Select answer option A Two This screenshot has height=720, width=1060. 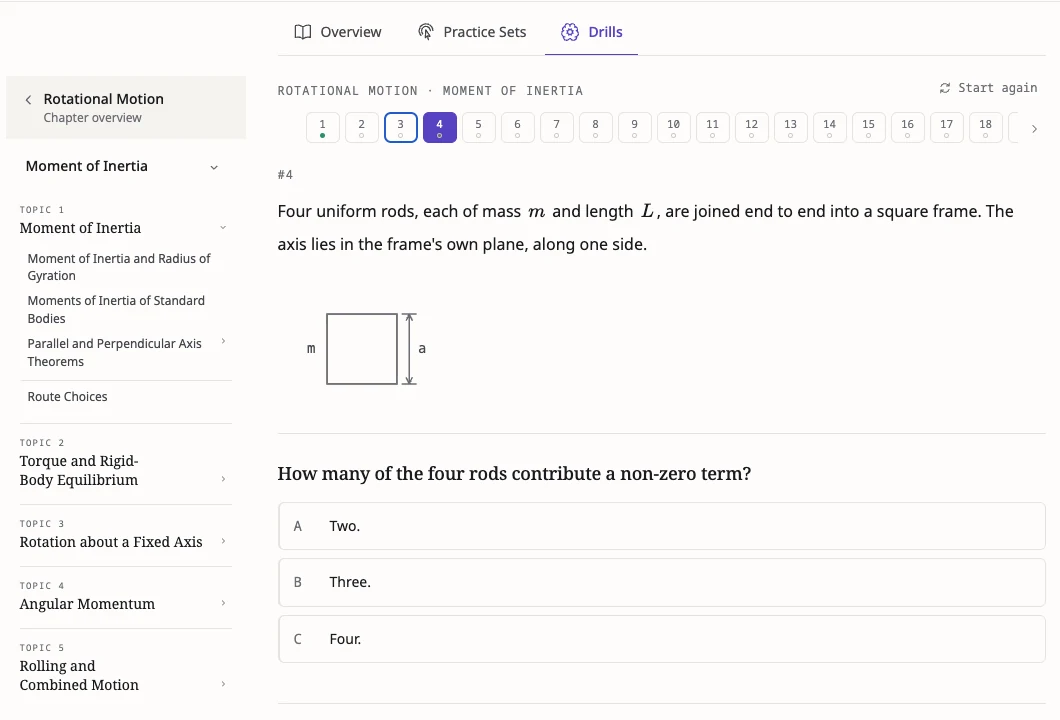662,526
